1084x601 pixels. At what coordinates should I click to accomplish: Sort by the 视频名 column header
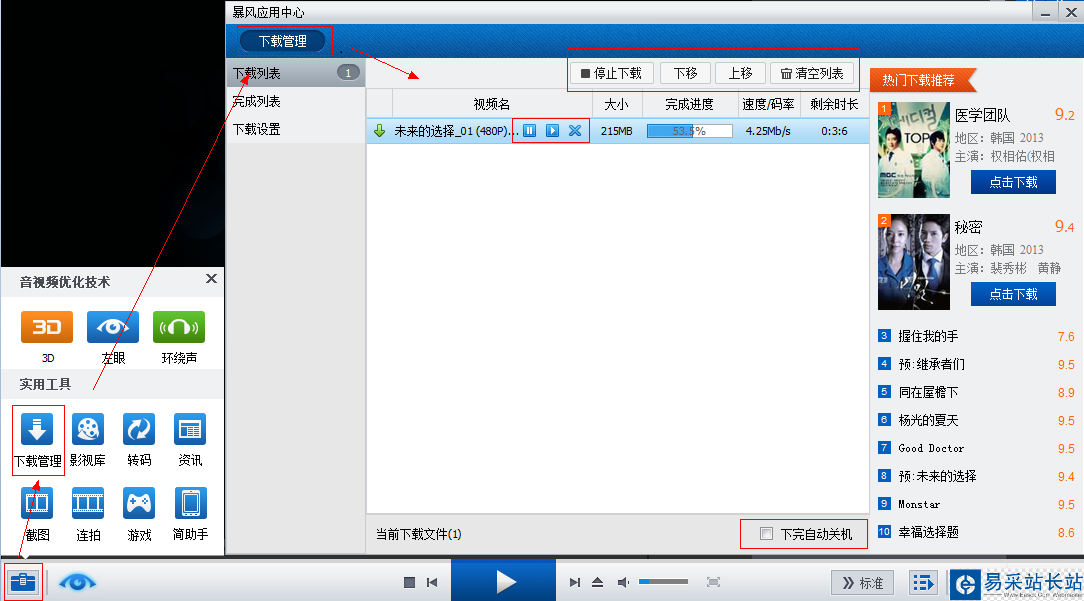(492, 104)
